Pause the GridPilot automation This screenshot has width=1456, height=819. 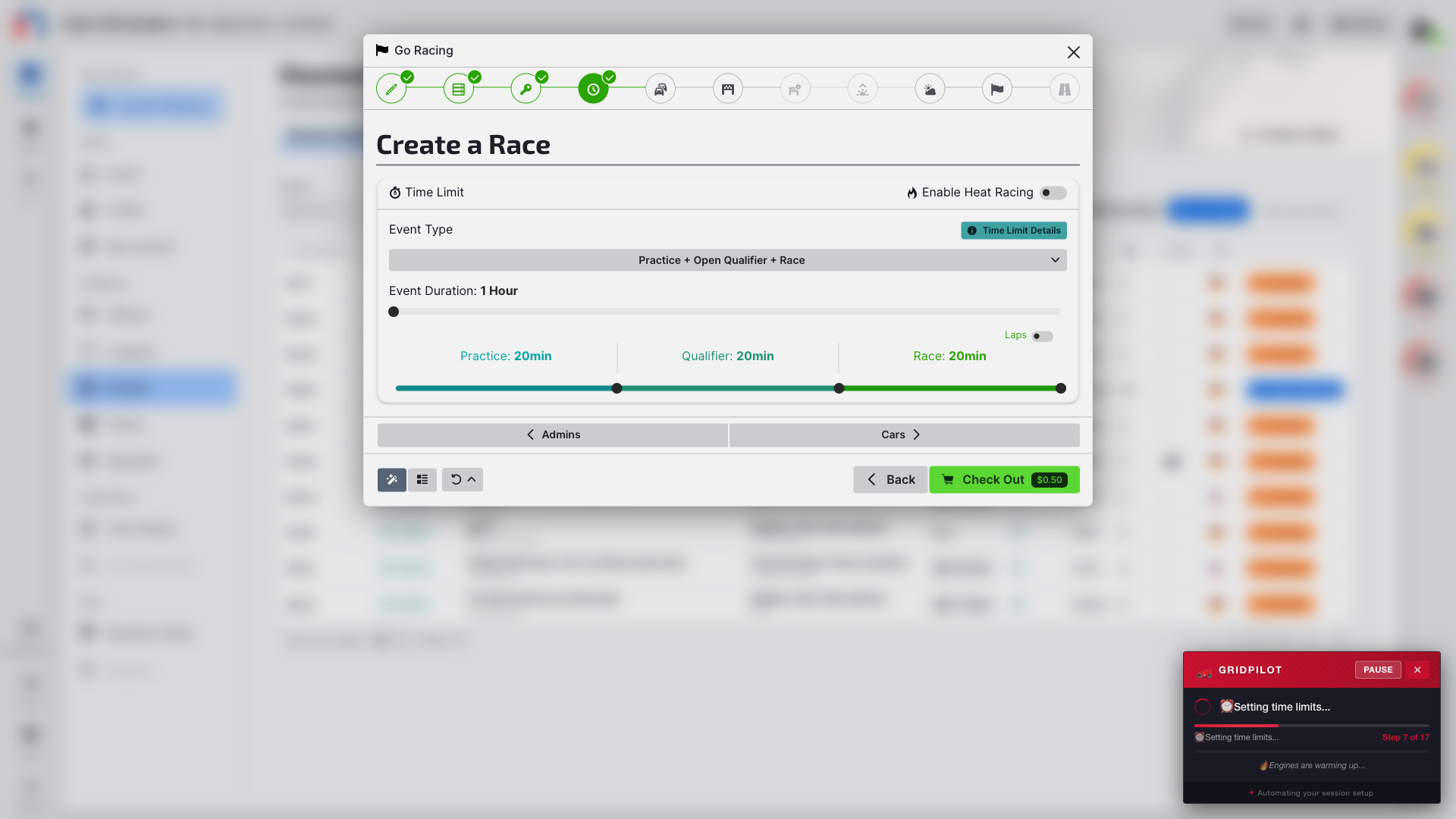point(1377,670)
